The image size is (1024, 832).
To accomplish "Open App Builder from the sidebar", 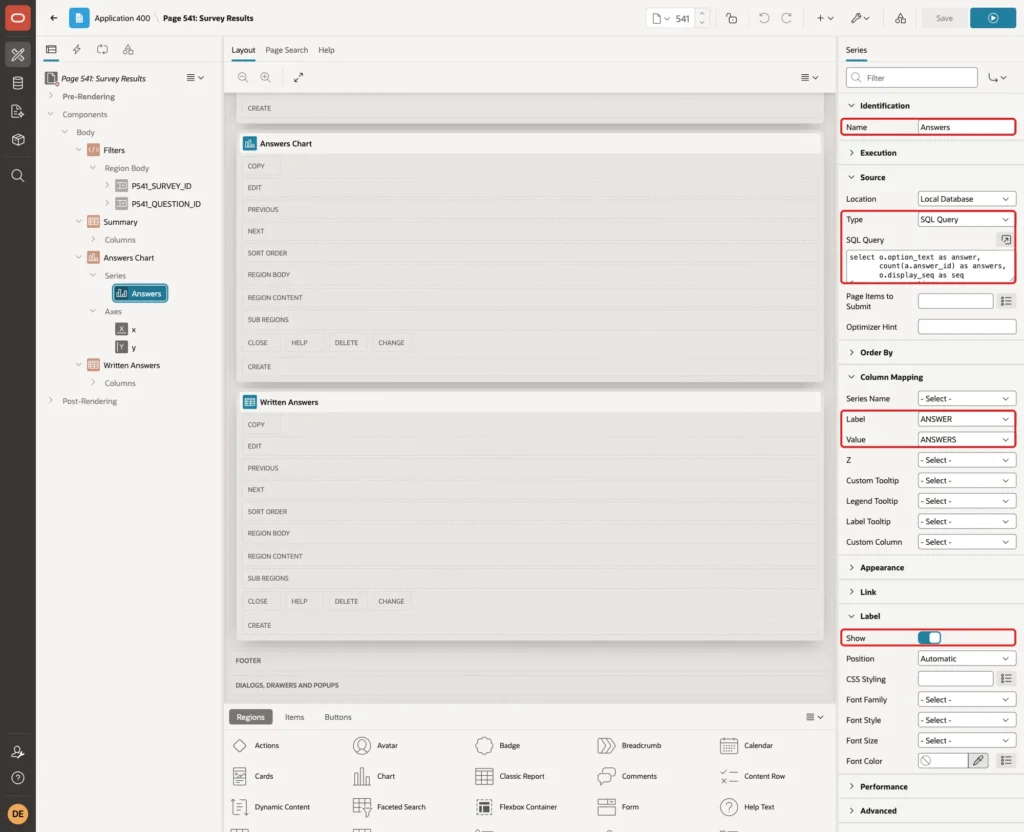I will pyautogui.click(x=18, y=55).
